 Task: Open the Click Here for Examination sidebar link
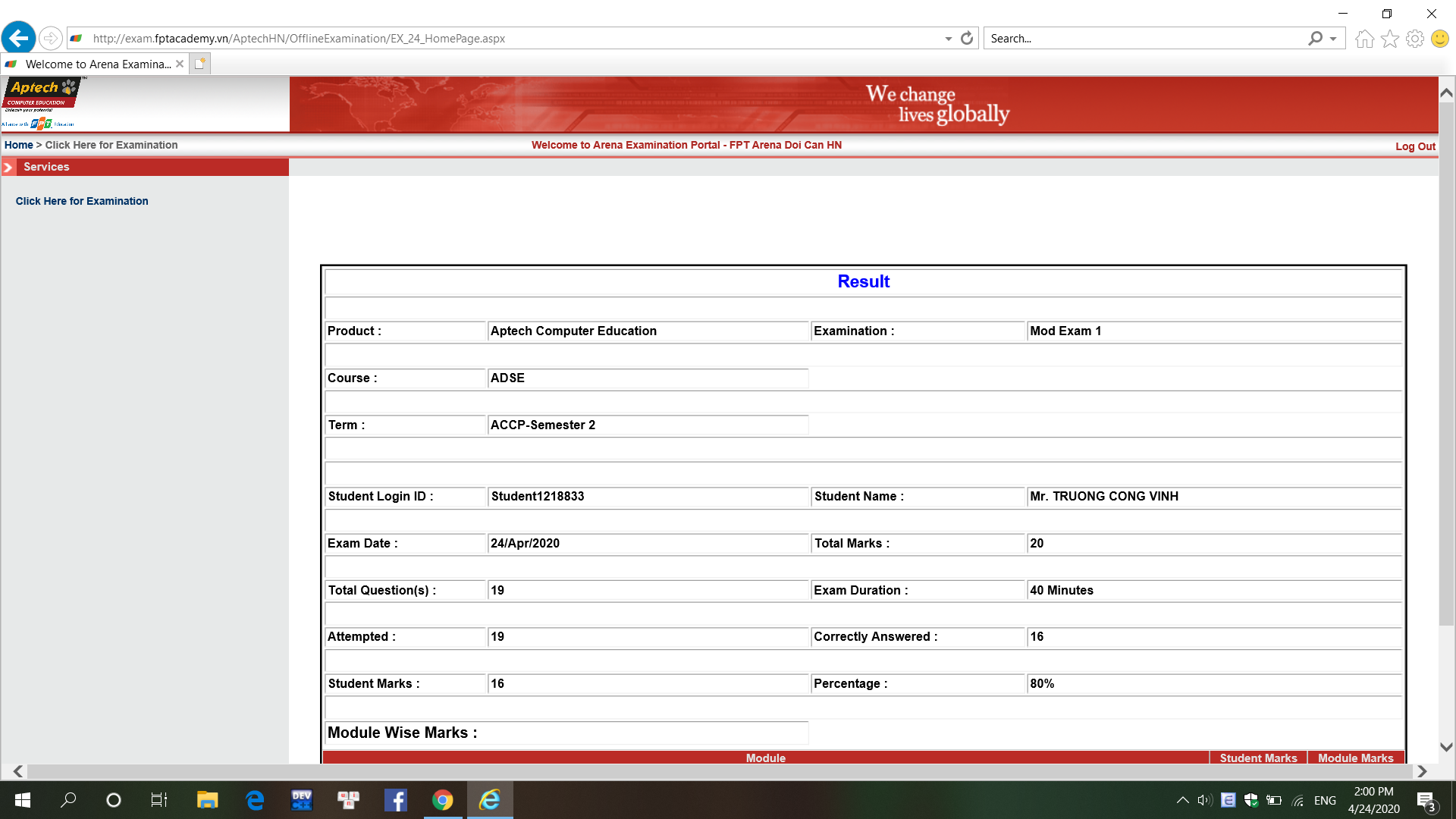tap(82, 201)
